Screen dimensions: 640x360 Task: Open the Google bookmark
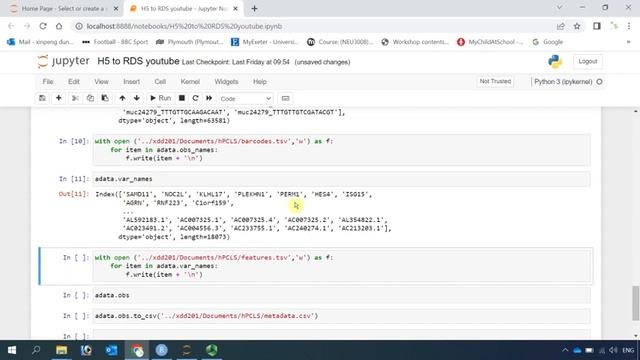[548, 42]
